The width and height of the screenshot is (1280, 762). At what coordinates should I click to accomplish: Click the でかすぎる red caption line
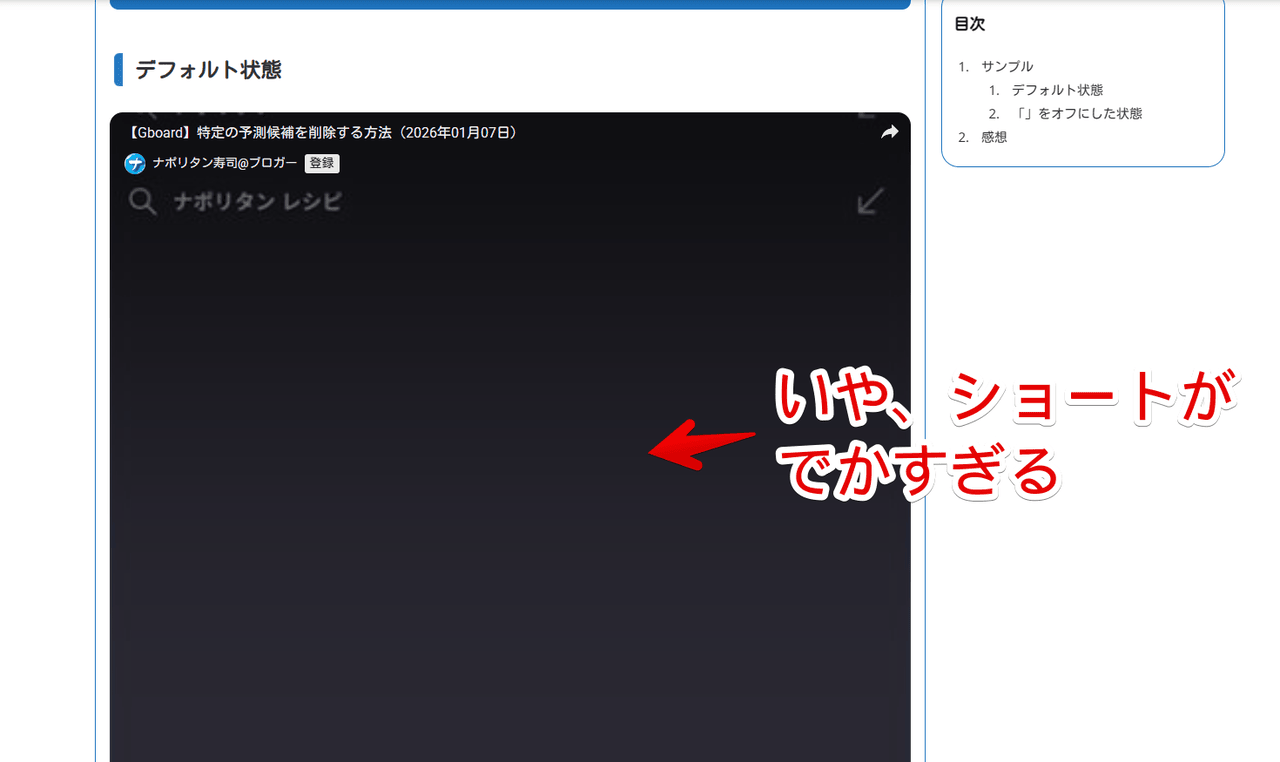tap(920, 473)
